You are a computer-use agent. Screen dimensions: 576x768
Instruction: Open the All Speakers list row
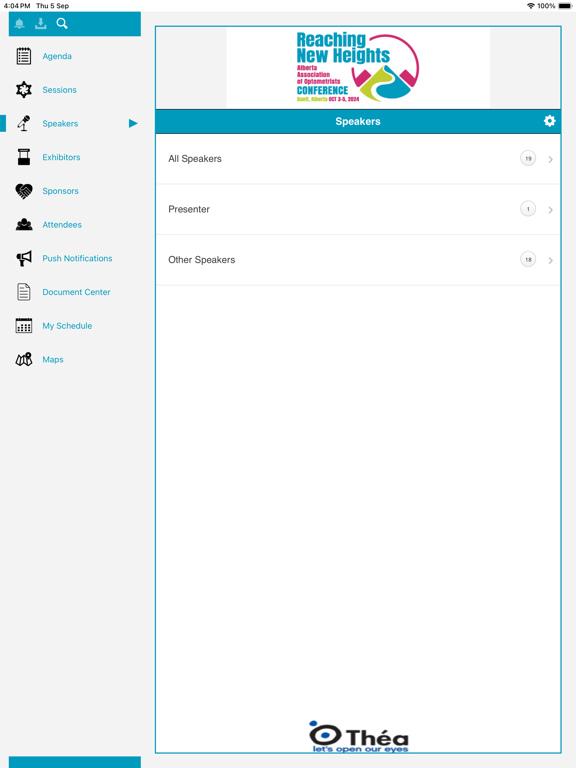pos(358,159)
